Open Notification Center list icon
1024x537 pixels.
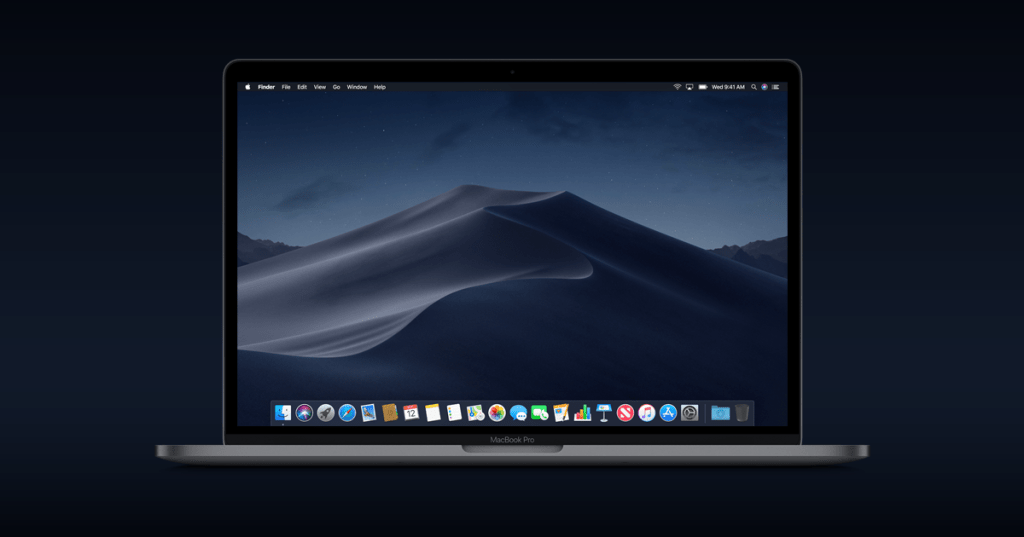click(775, 87)
